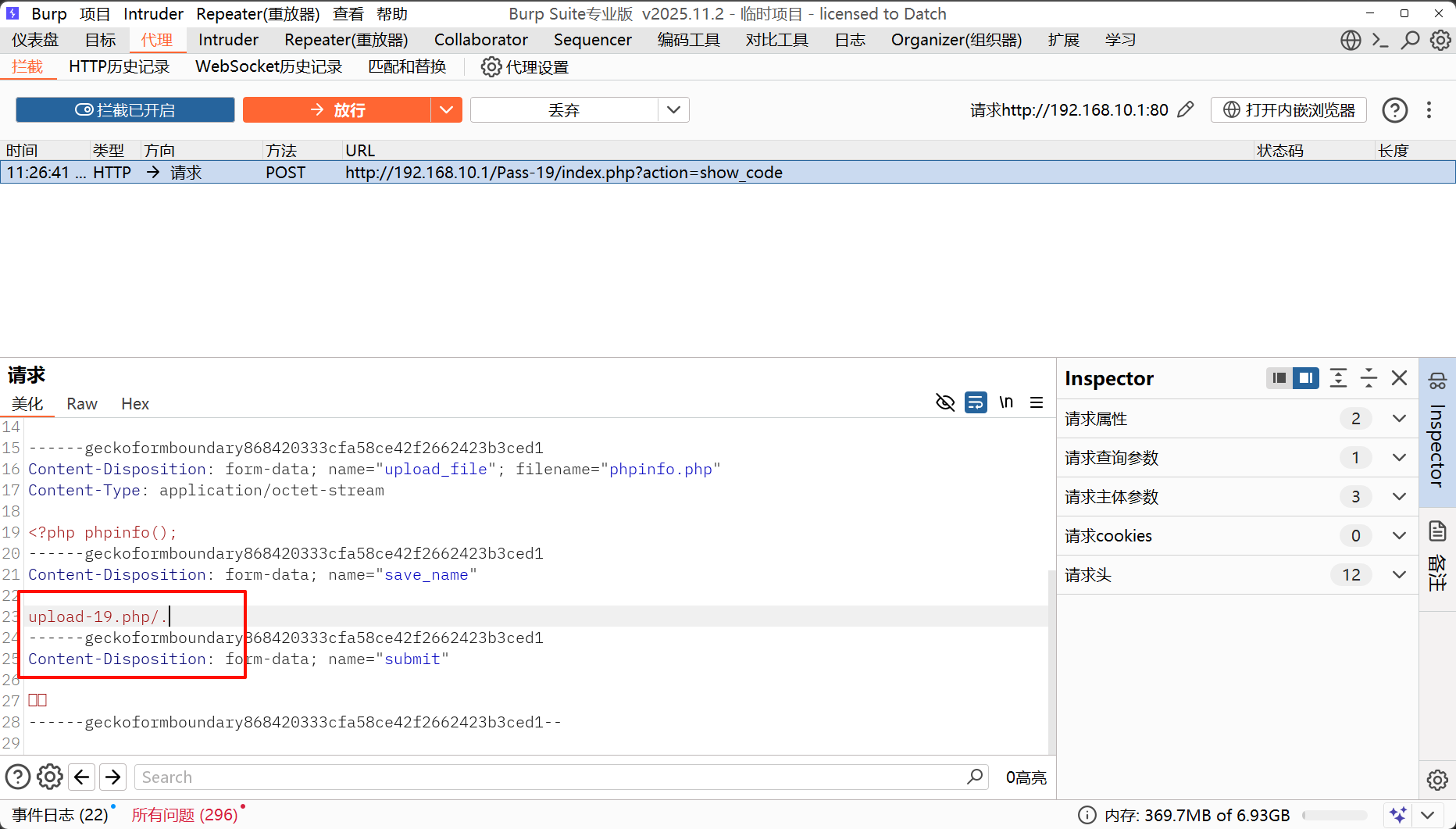Switch to the WebSocket历史记录 sub-tab
Viewport: 1456px width, 829px height.
pyautogui.click(x=269, y=66)
